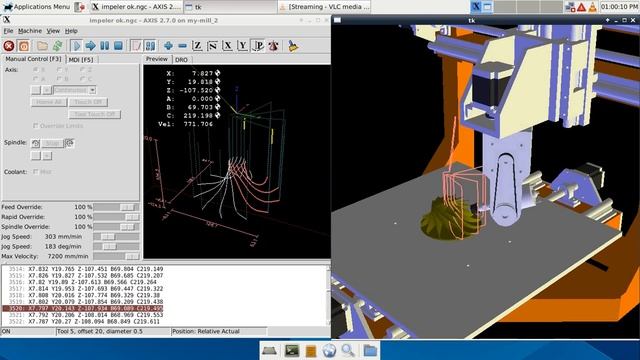Click the G-code listing vertical scrollbar
640x360 pixels.
[328, 296]
